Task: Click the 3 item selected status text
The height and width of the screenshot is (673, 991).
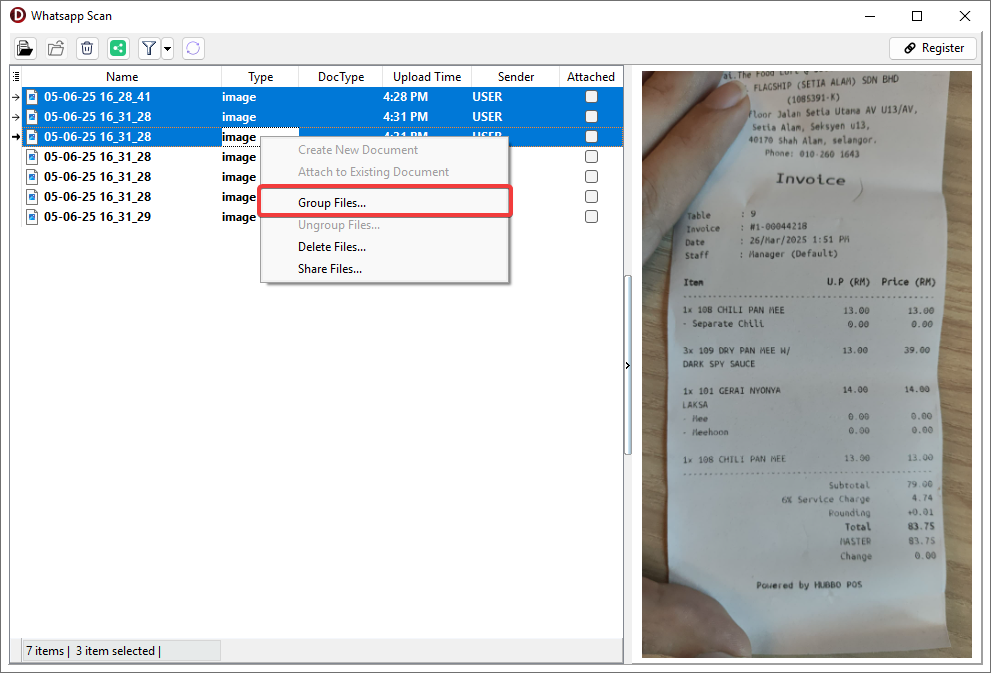Action: [x=115, y=651]
